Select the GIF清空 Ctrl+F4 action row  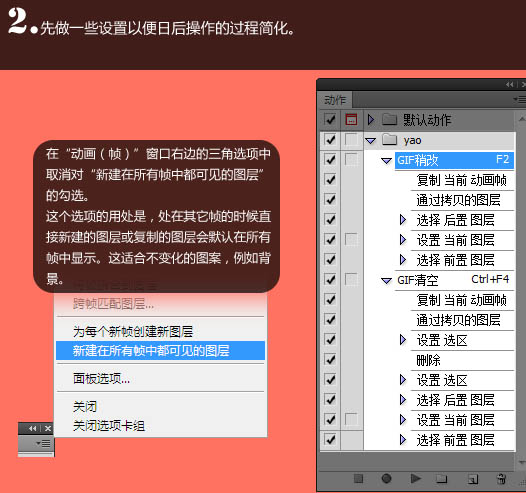[x=454, y=280]
